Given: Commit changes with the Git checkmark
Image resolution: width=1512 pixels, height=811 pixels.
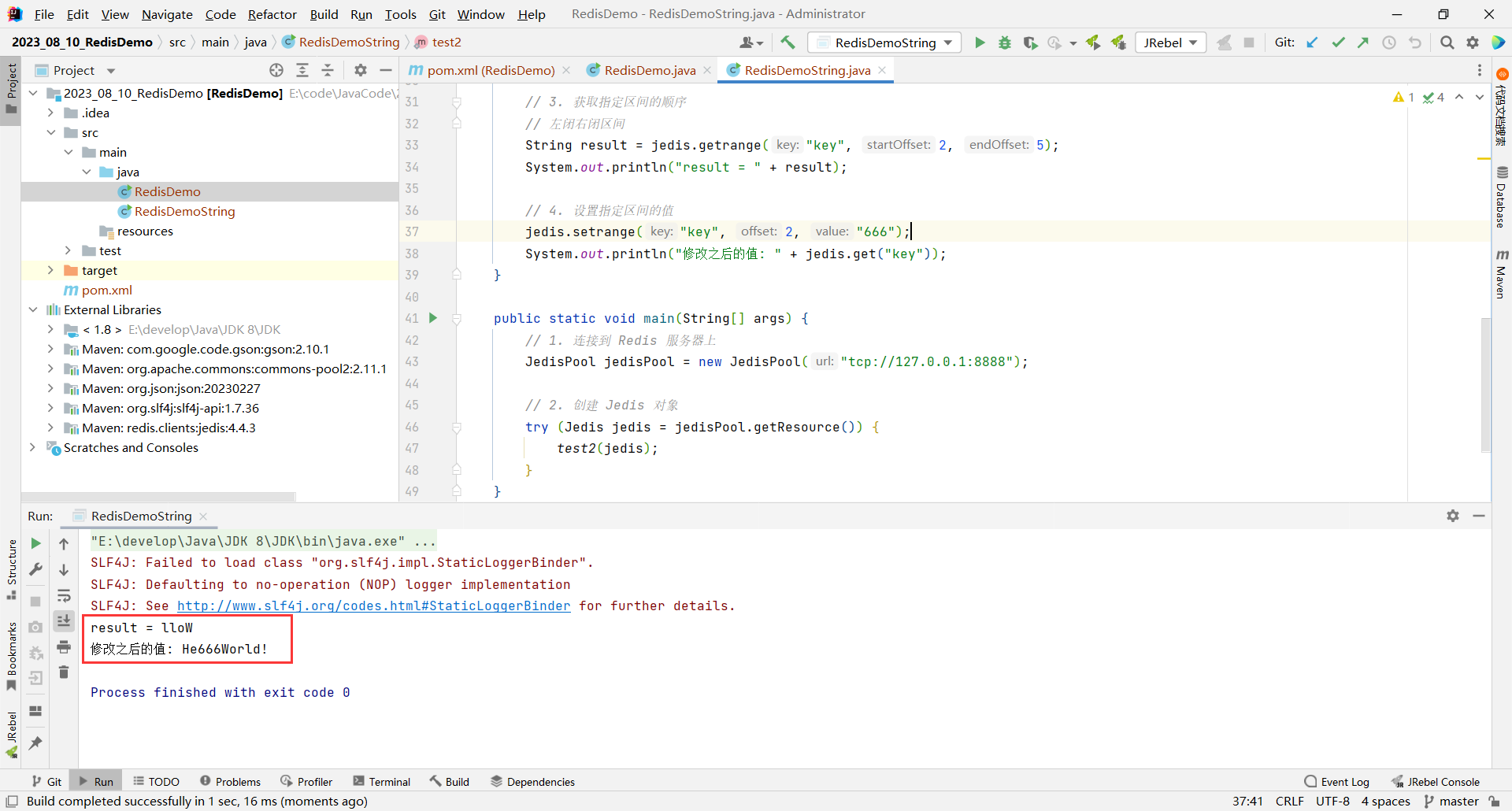Looking at the screenshot, I should (1338, 43).
